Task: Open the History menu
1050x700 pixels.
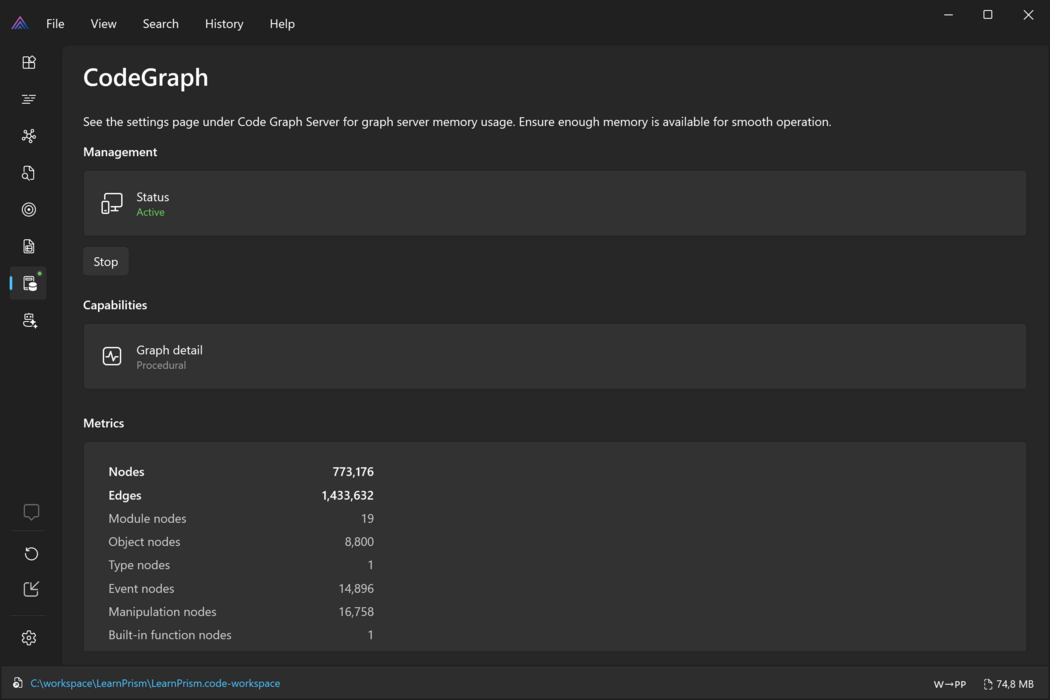Action: click(224, 23)
